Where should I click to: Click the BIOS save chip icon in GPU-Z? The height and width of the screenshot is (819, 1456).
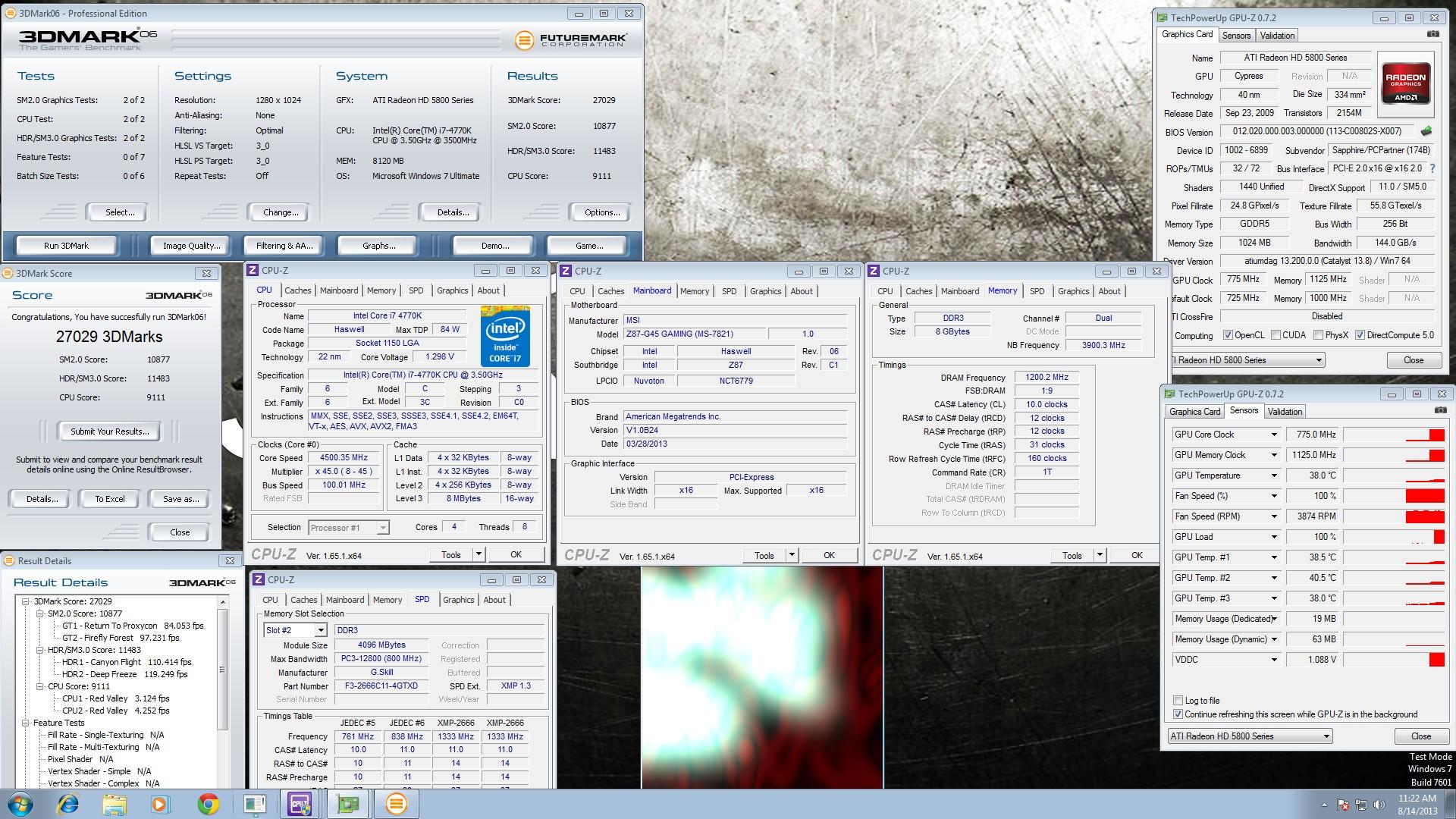1426,131
